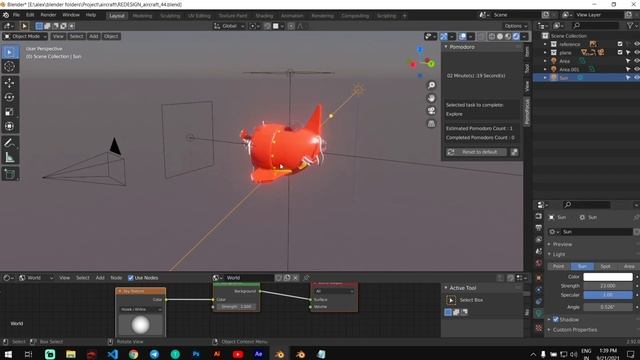
Task: Activate the Transform tool
Action: [x=10, y=126]
